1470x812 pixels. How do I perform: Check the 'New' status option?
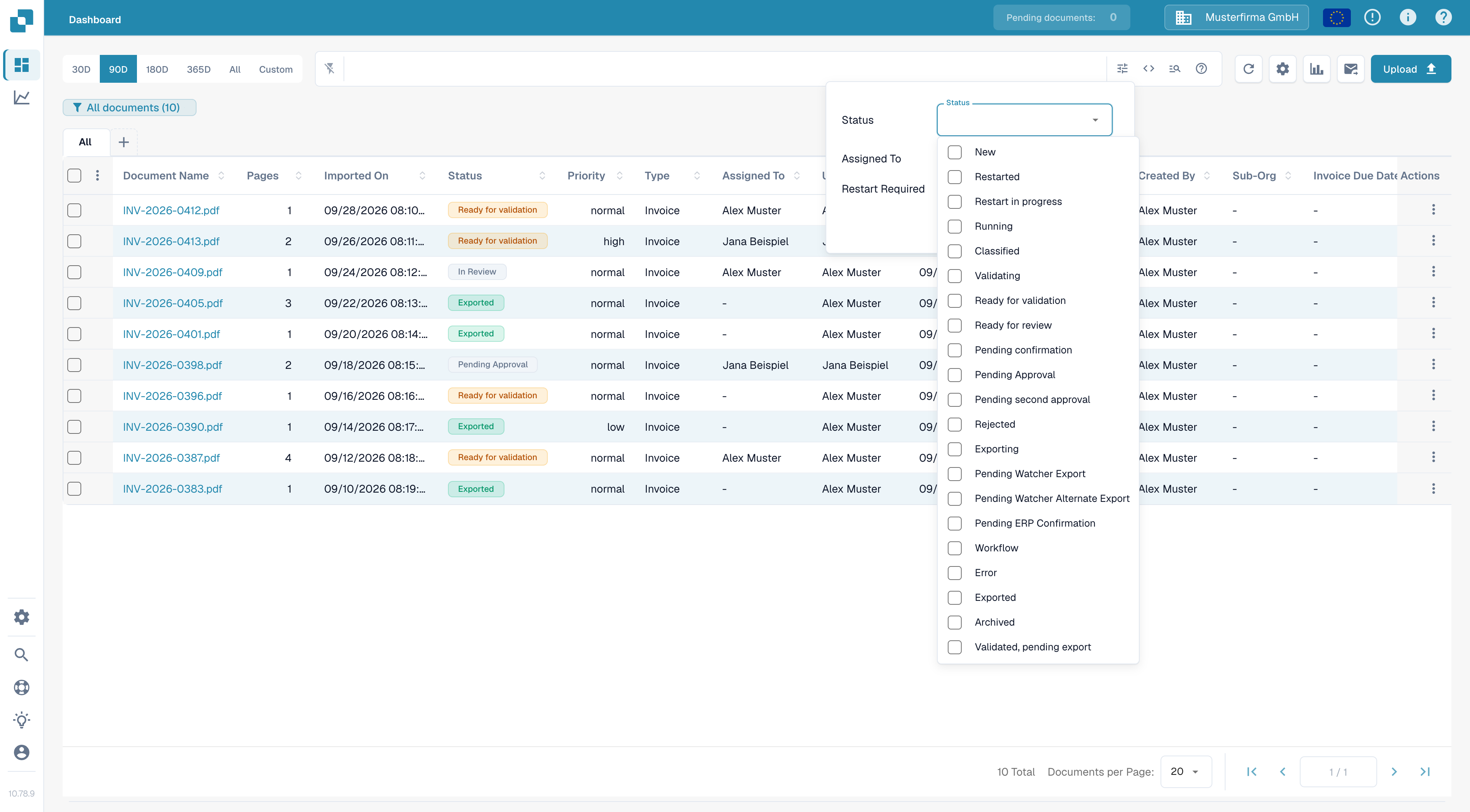955,152
